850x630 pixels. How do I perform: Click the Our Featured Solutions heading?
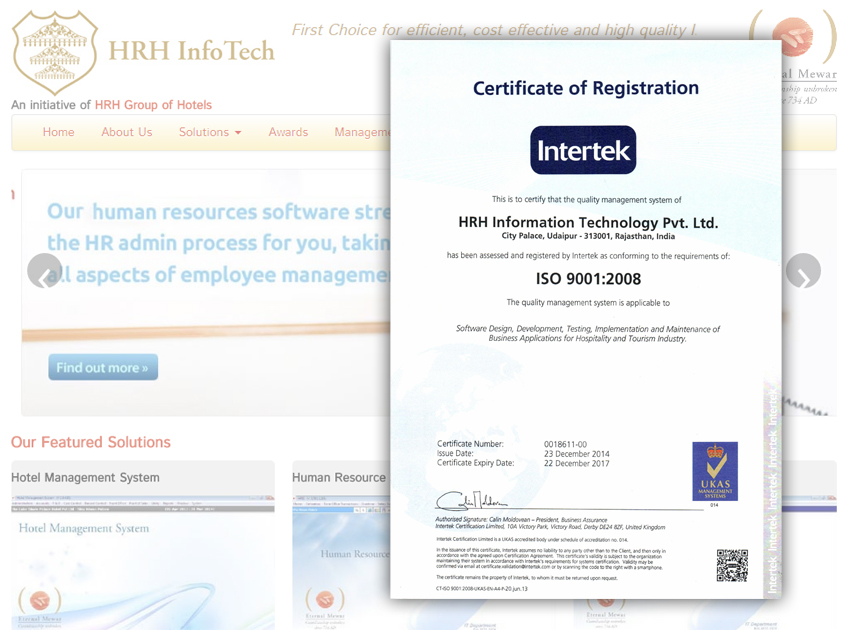[x=91, y=442]
